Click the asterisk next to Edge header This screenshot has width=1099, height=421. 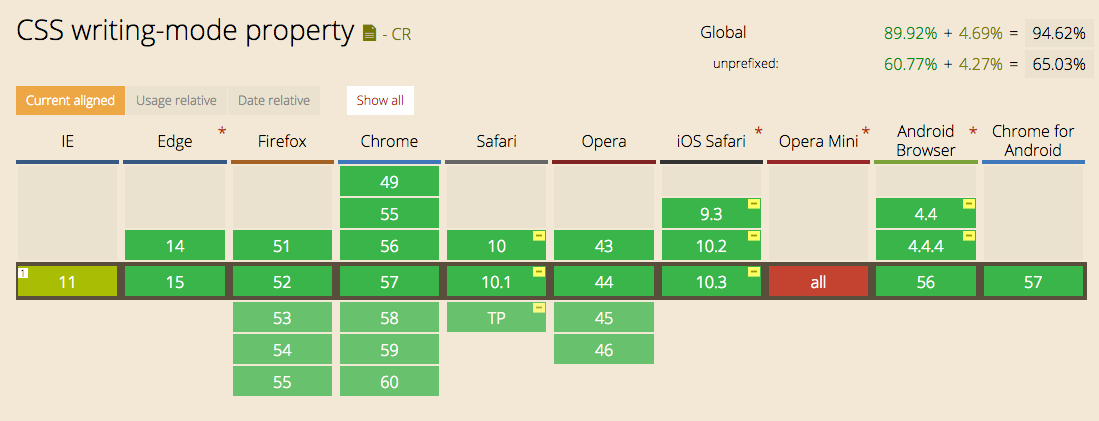coord(222,132)
